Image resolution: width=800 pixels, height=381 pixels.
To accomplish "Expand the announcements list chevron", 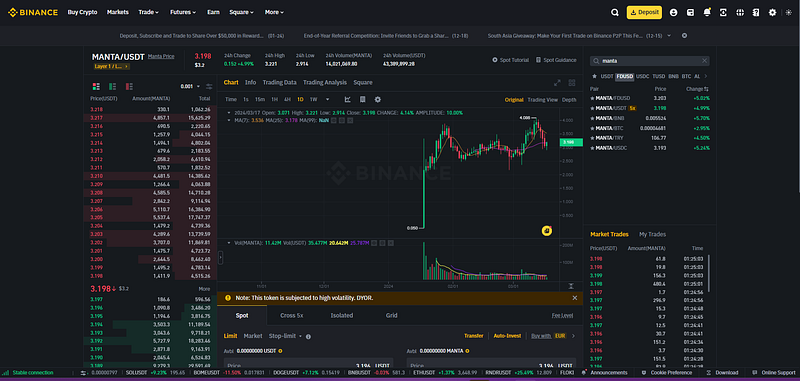I will pyautogui.click(x=669, y=36).
